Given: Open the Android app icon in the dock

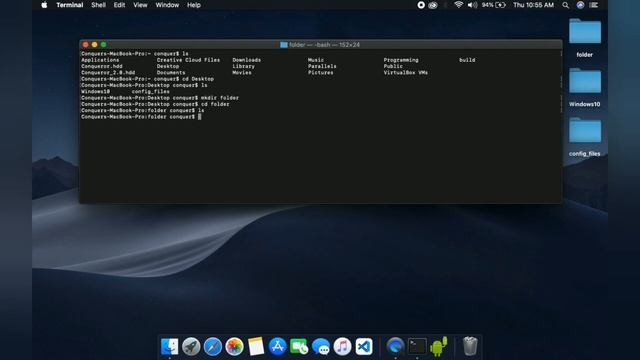Looking at the screenshot, I should (439, 347).
